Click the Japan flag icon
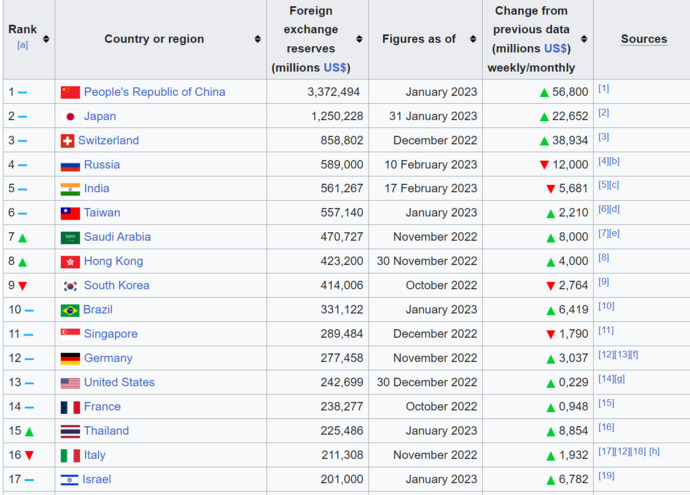Screen dimensions: 690x495 click(70, 117)
